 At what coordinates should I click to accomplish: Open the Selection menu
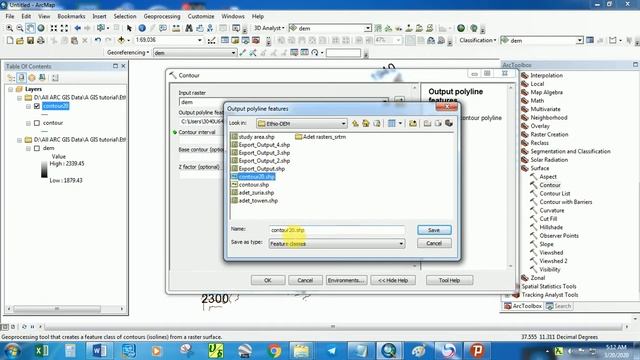[124, 16]
